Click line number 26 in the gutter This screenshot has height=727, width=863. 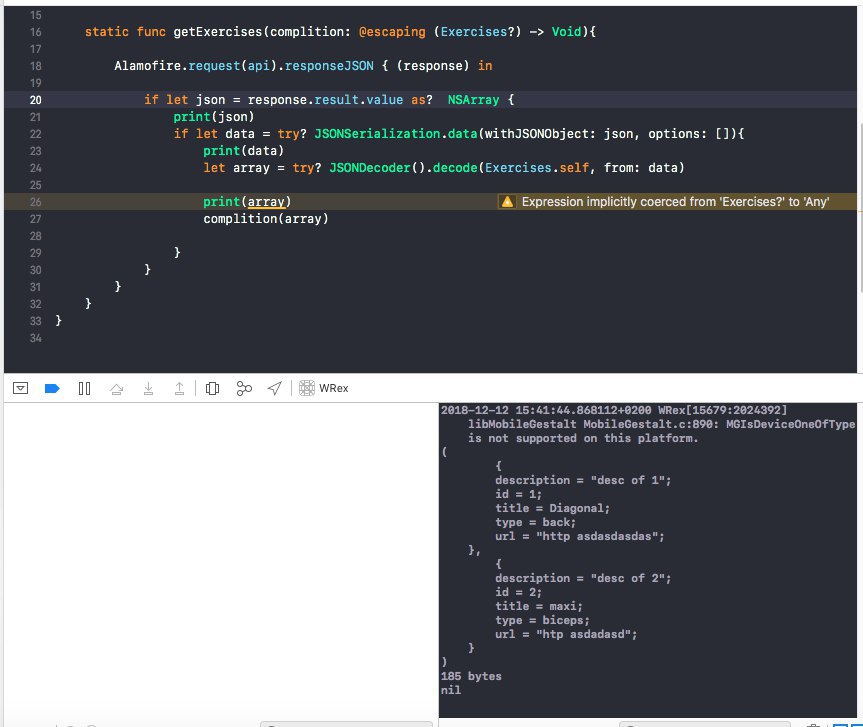(36, 202)
